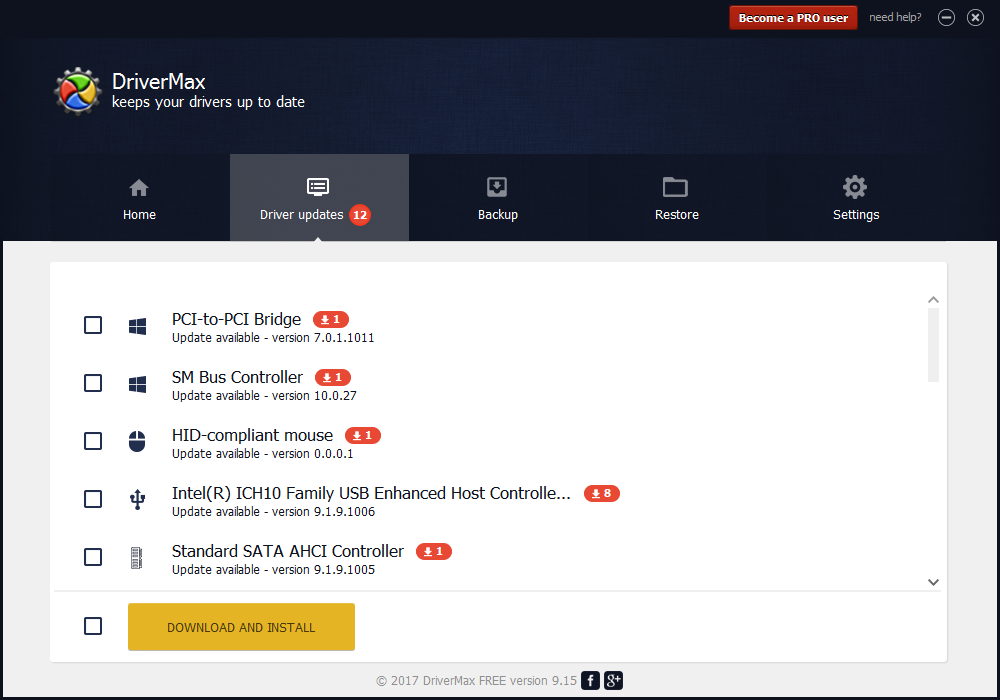
Task: Click download badge next to Standard SATA AHCI Controller
Action: coord(434,551)
